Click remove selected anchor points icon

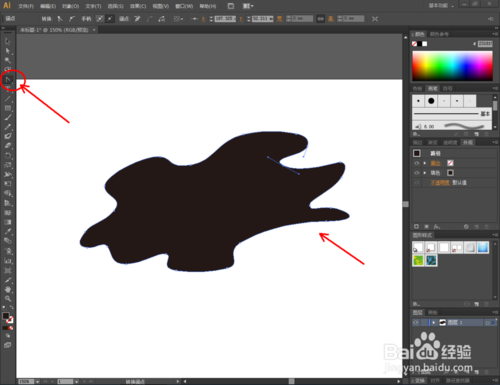point(137,19)
